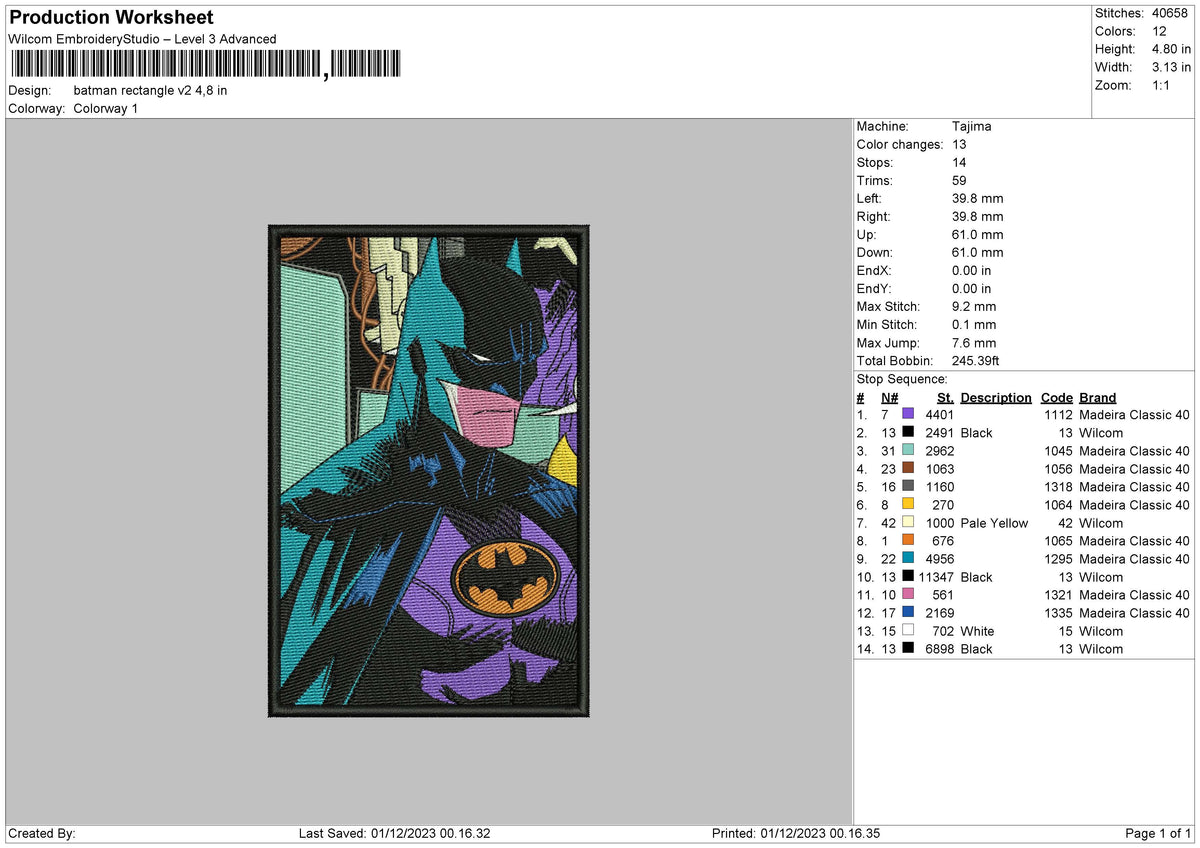Click the White thread chip for stop 13
The image size is (1200, 848).
click(908, 630)
